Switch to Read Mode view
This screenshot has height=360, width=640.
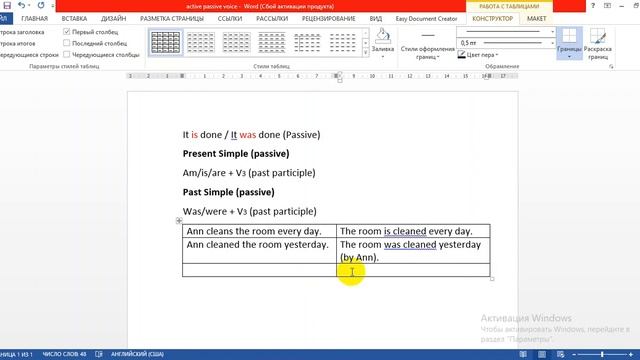click(x=523, y=354)
